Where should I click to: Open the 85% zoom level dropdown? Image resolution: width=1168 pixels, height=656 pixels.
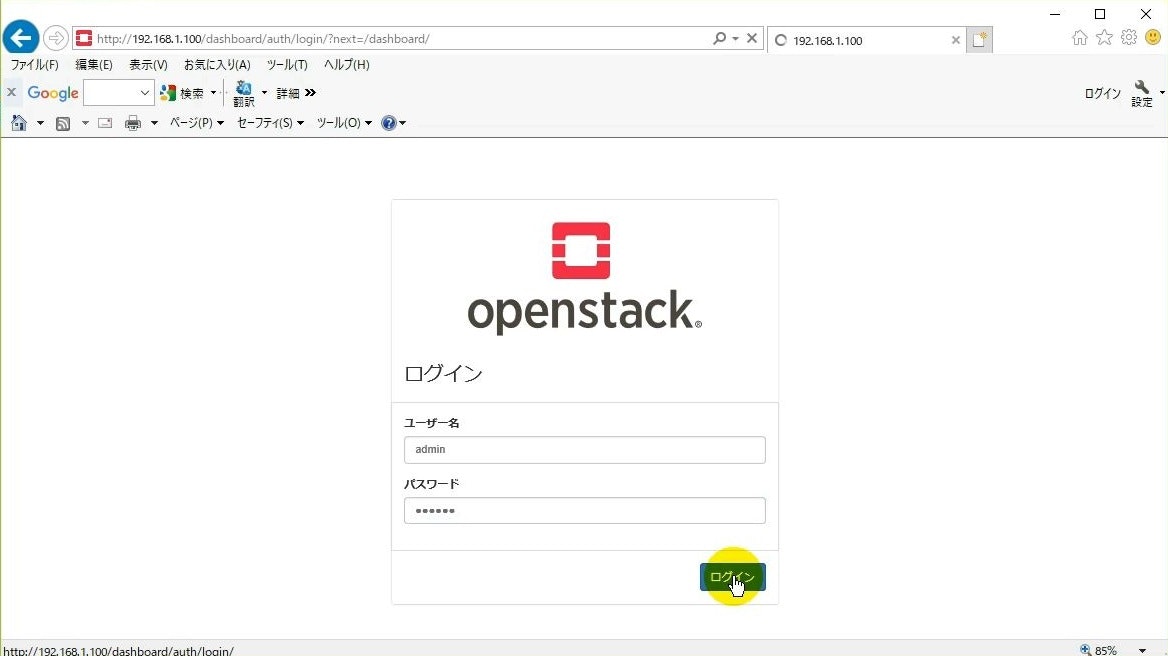pos(1143,651)
